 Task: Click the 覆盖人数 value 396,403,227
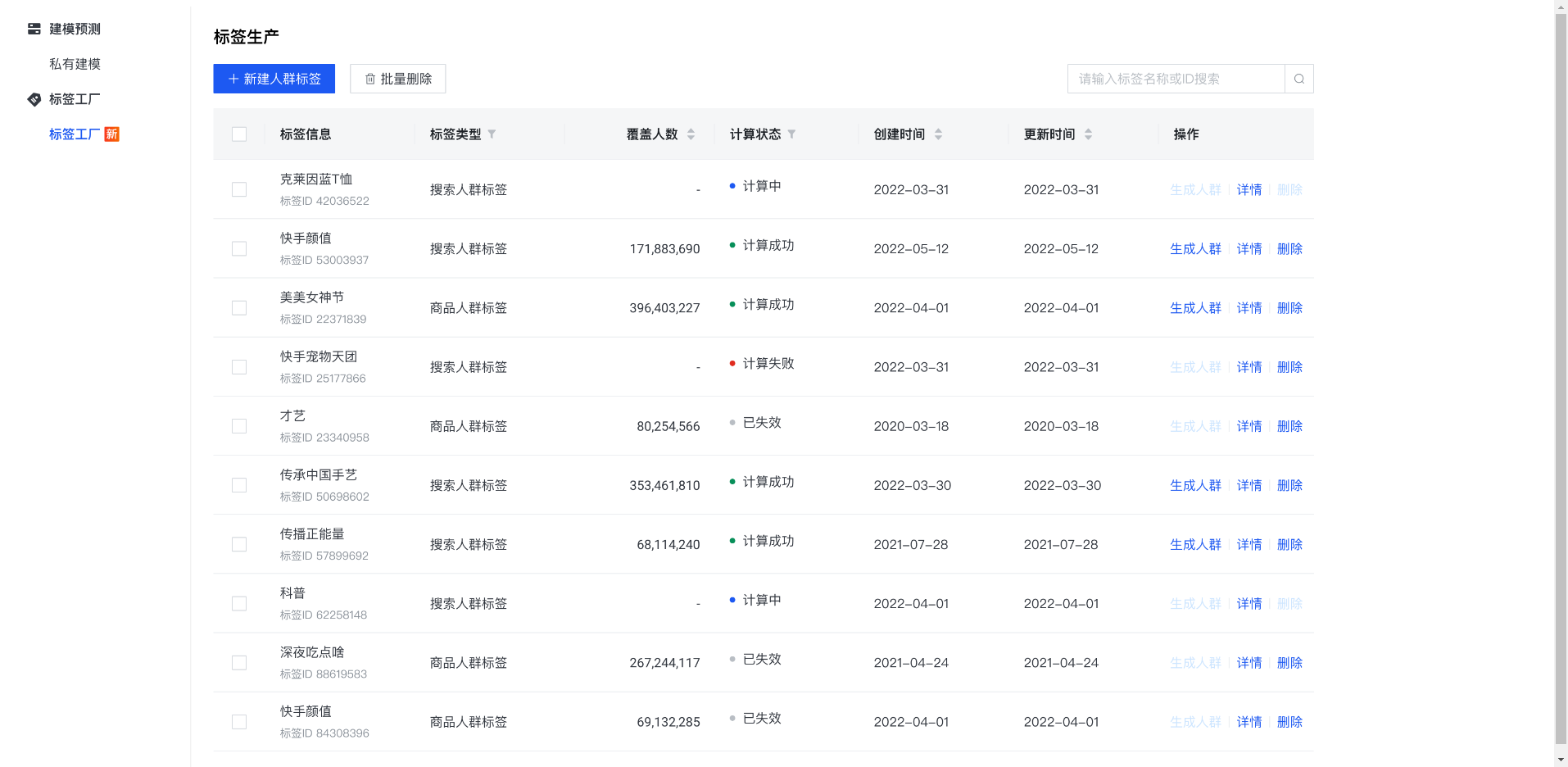click(x=664, y=308)
